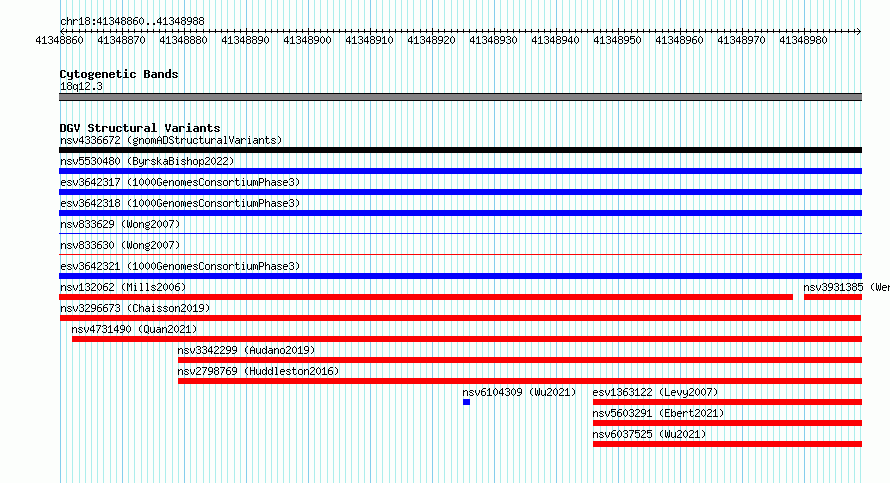Open nsv132062 (Mills2006) label

(123, 287)
